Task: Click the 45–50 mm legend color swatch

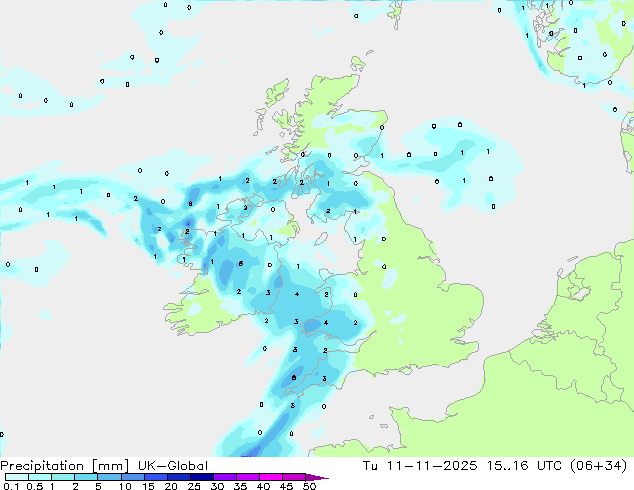Action: pyautogui.click(x=294, y=477)
